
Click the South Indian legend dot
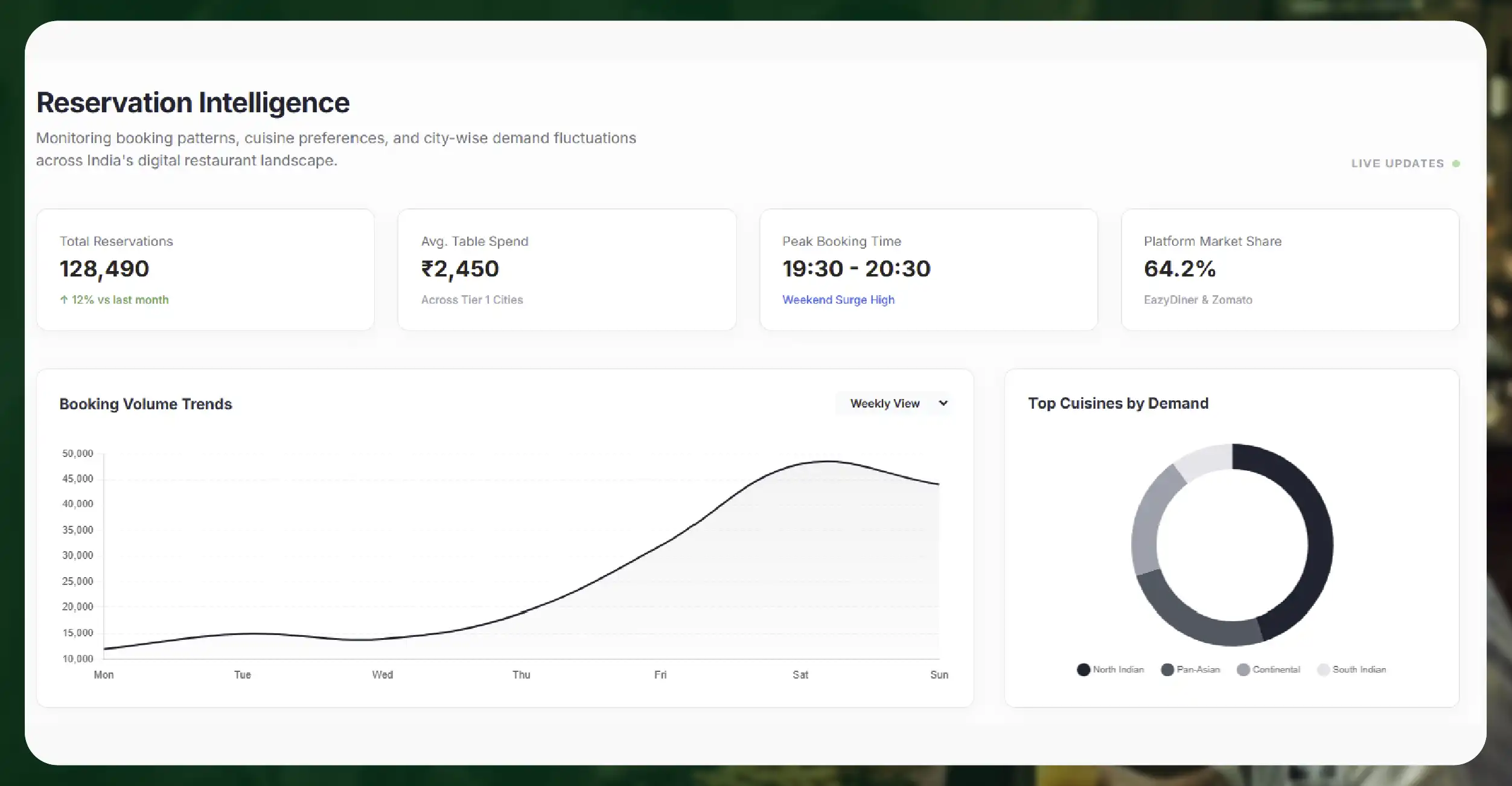coord(1322,669)
